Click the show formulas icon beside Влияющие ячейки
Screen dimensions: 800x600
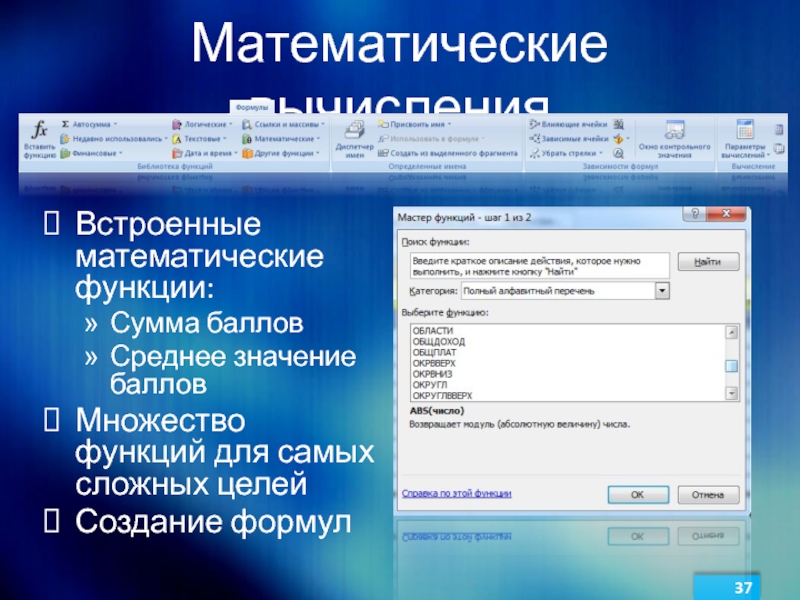coord(618,124)
